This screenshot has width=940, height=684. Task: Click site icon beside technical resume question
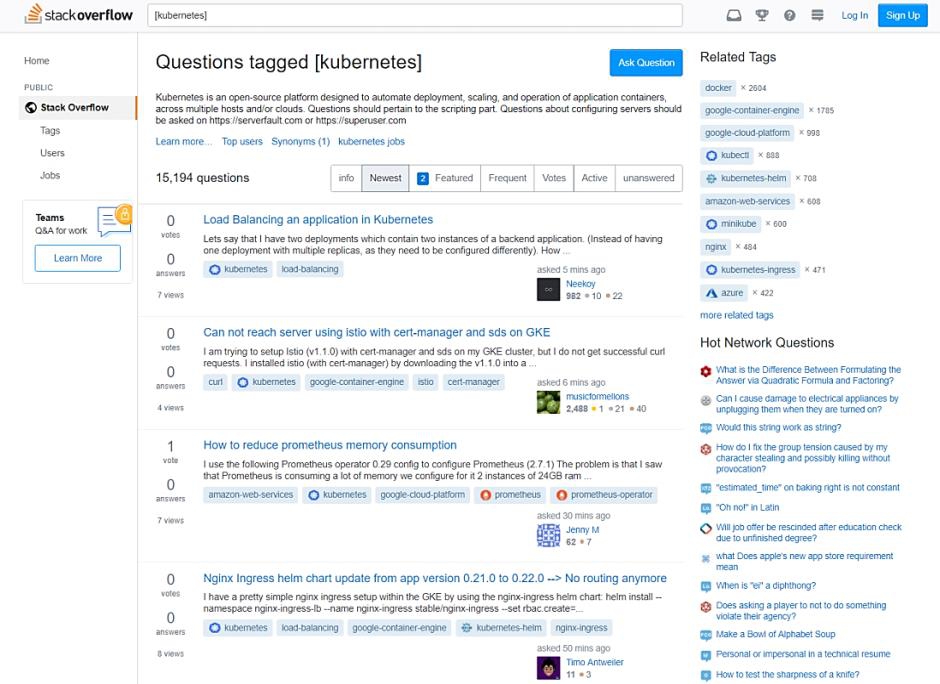pos(706,655)
